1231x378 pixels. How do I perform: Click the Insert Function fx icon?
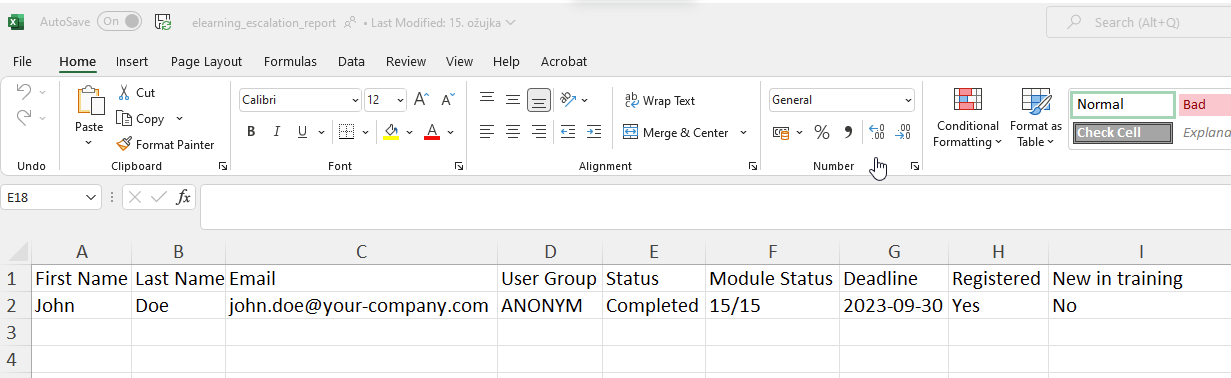tap(184, 198)
